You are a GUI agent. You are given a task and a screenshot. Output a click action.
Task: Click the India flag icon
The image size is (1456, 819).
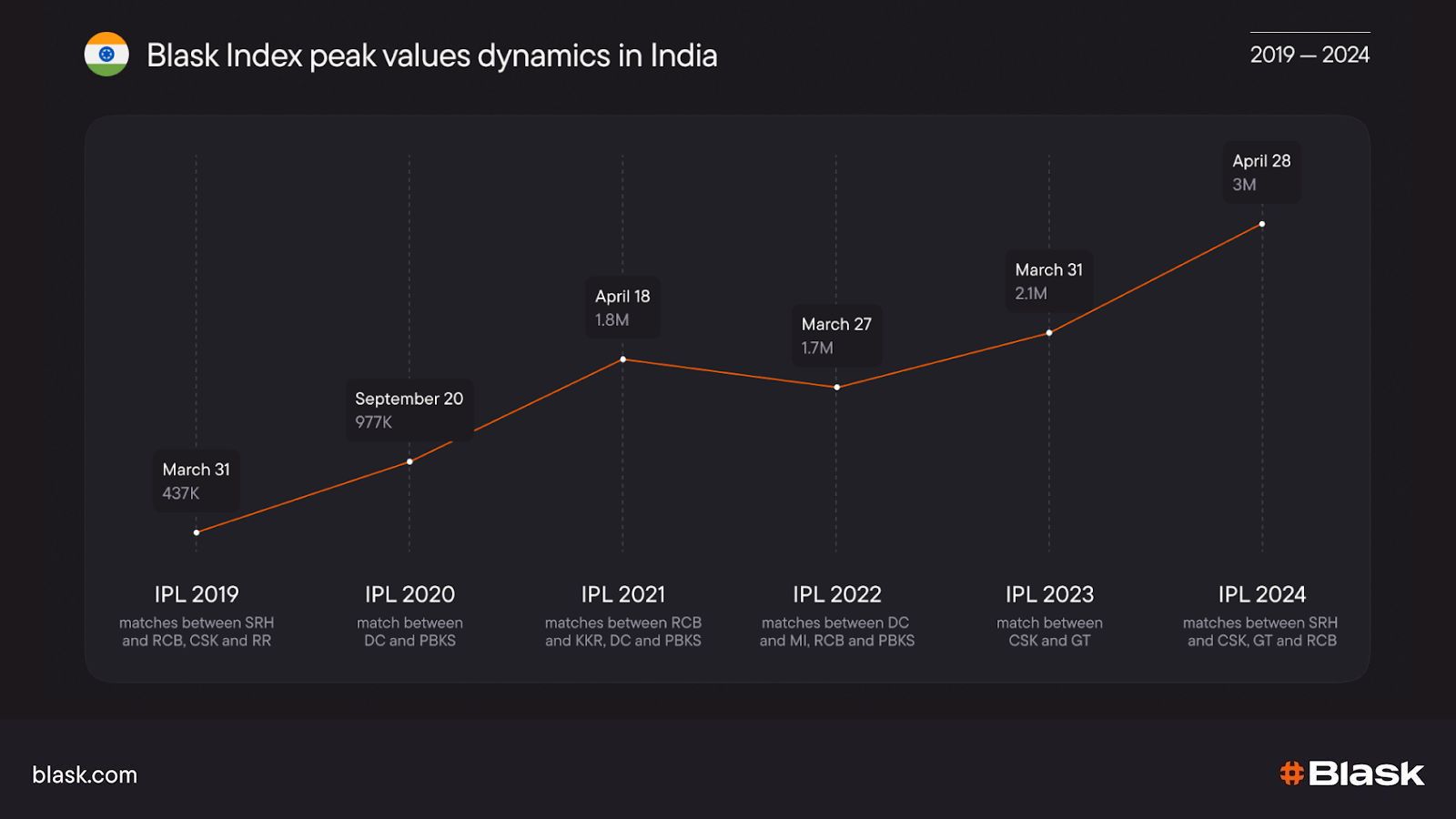point(106,55)
